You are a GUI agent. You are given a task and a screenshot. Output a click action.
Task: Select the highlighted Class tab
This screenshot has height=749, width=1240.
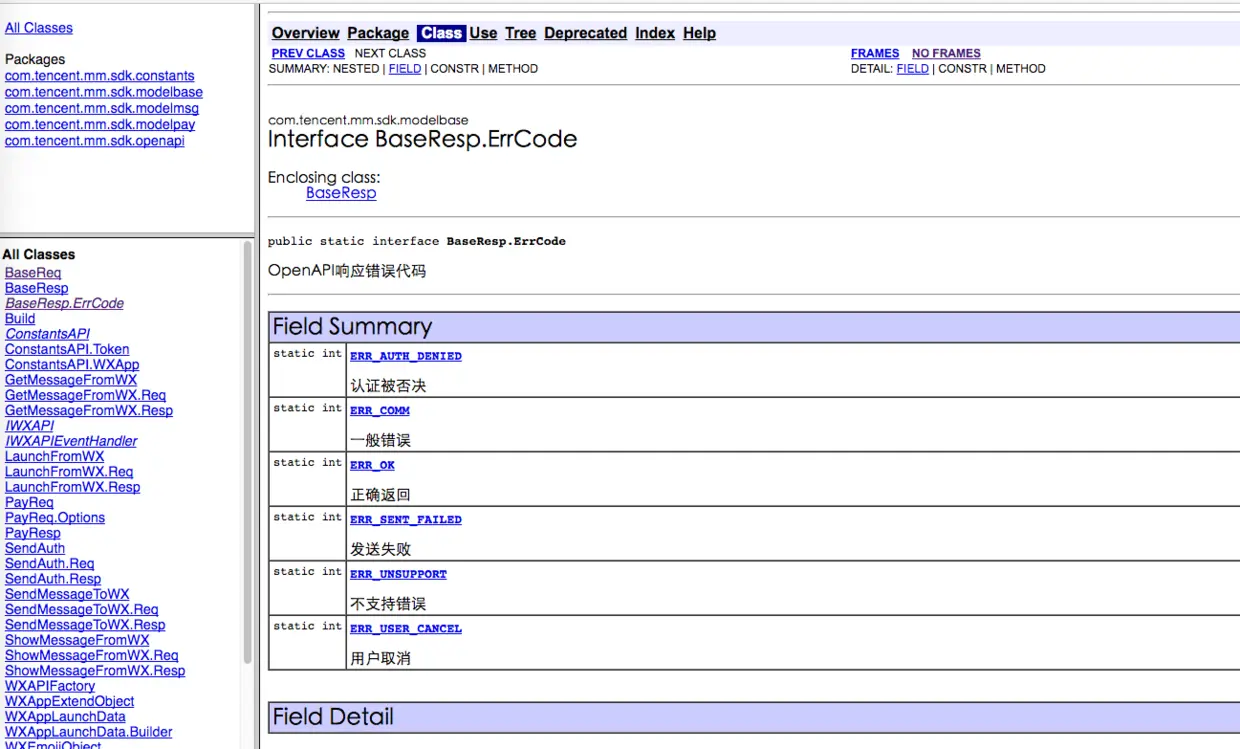441,33
